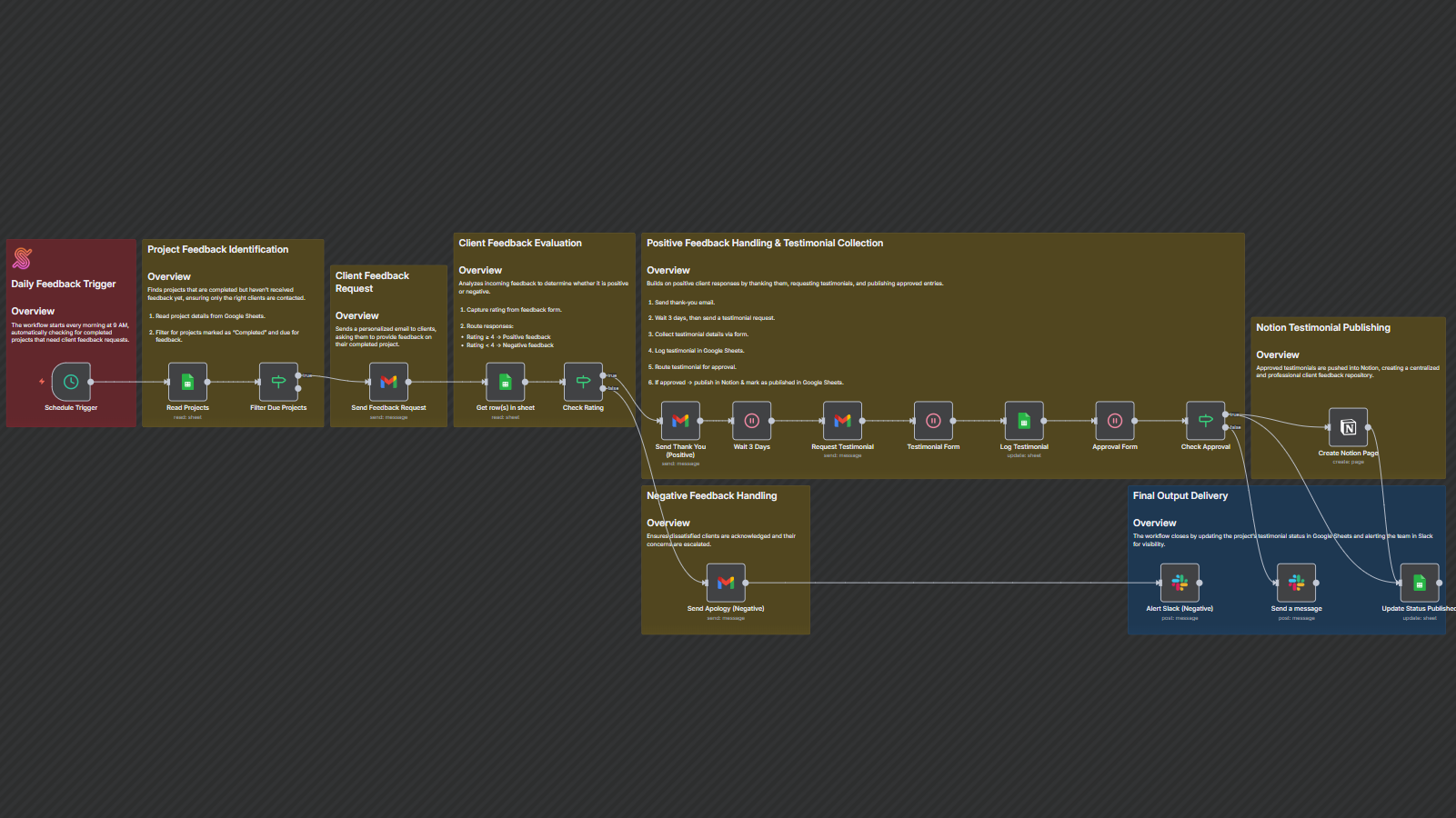Click the Wait 3 Days node
This screenshot has height=818, width=1456.
[752, 421]
